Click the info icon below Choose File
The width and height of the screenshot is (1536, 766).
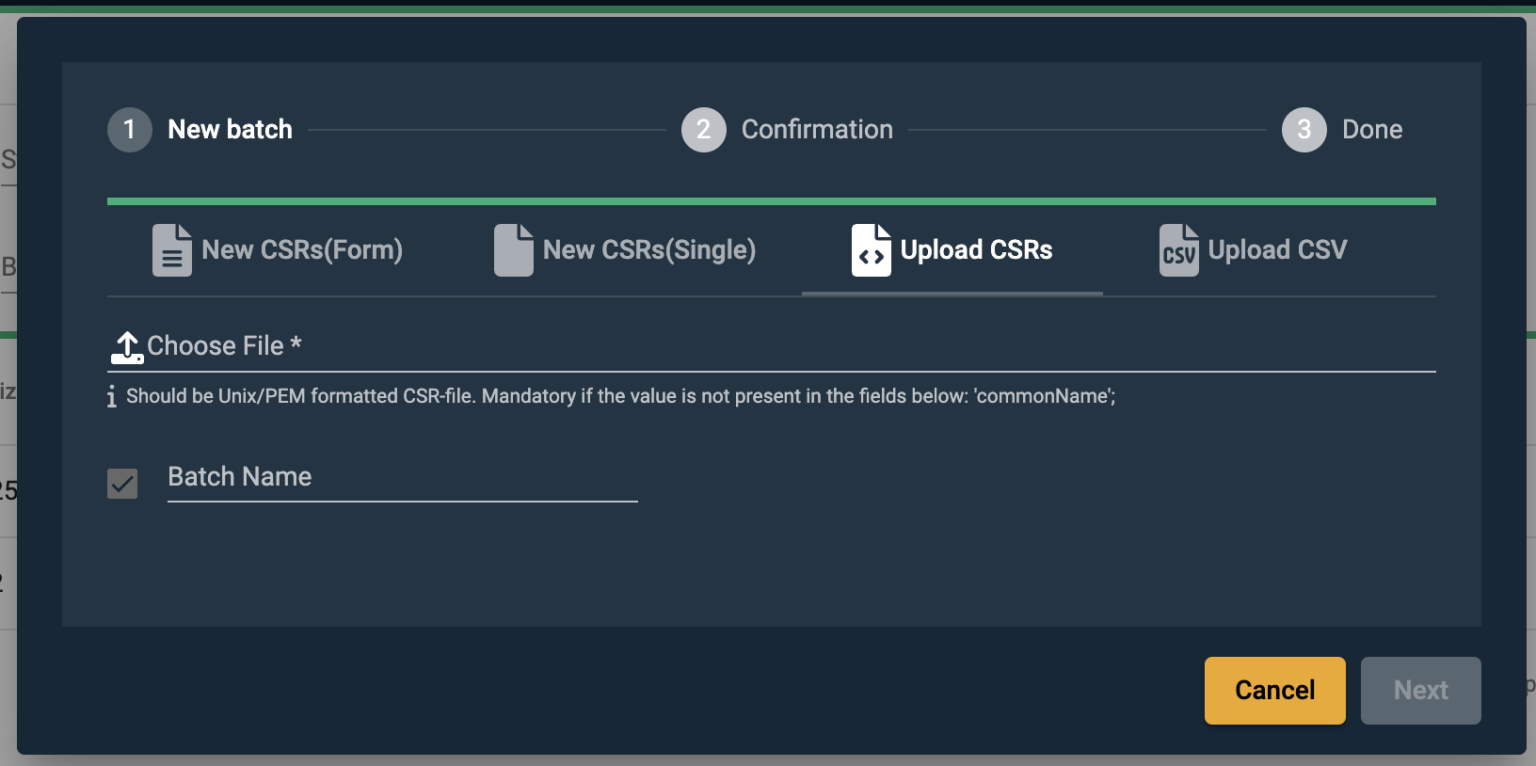pyautogui.click(x=113, y=396)
